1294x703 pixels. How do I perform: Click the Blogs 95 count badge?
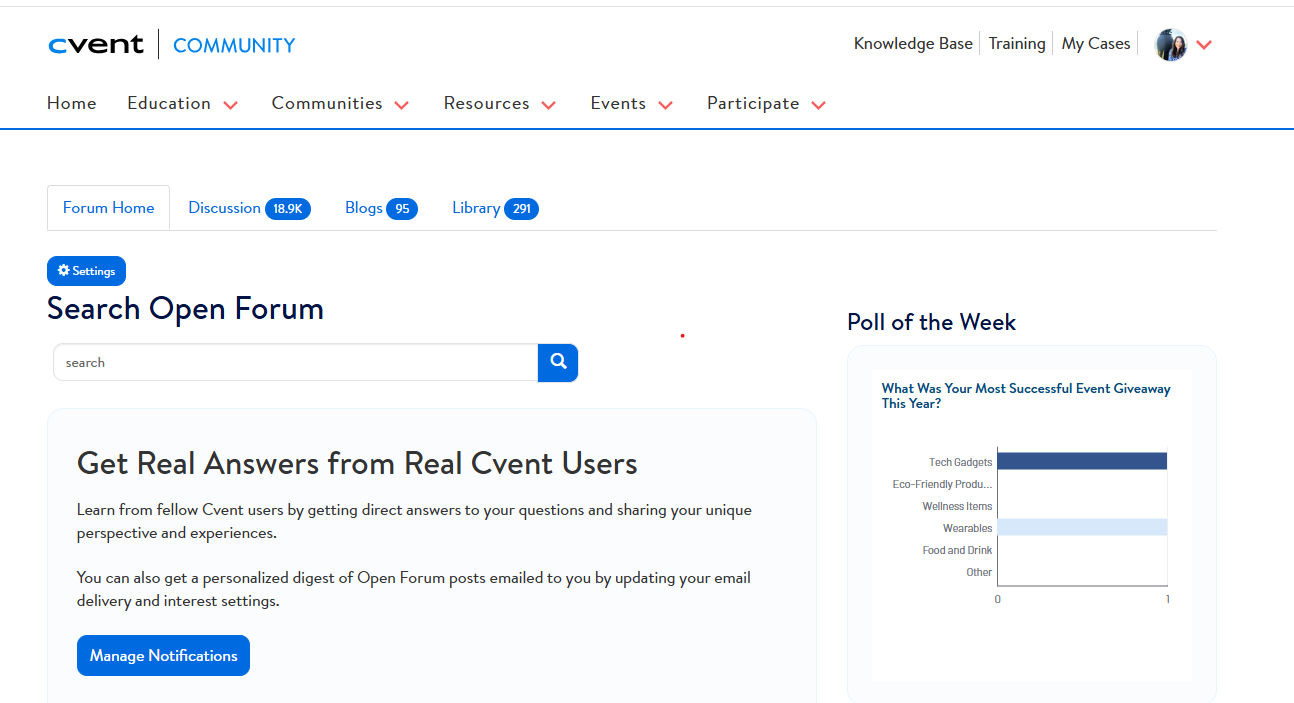(402, 209)
